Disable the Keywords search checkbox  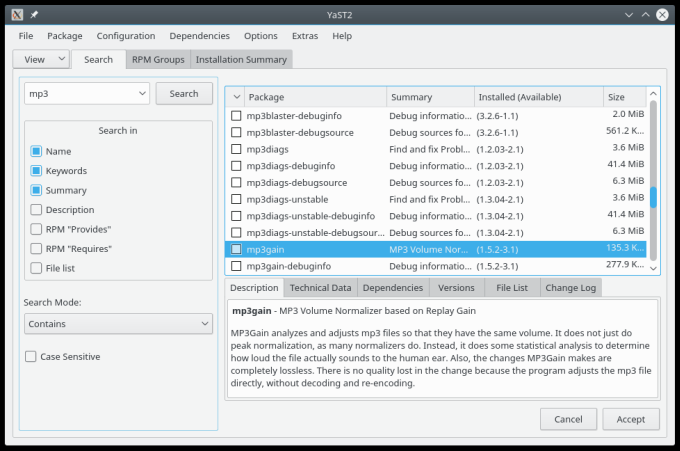[x=36, y=171]
